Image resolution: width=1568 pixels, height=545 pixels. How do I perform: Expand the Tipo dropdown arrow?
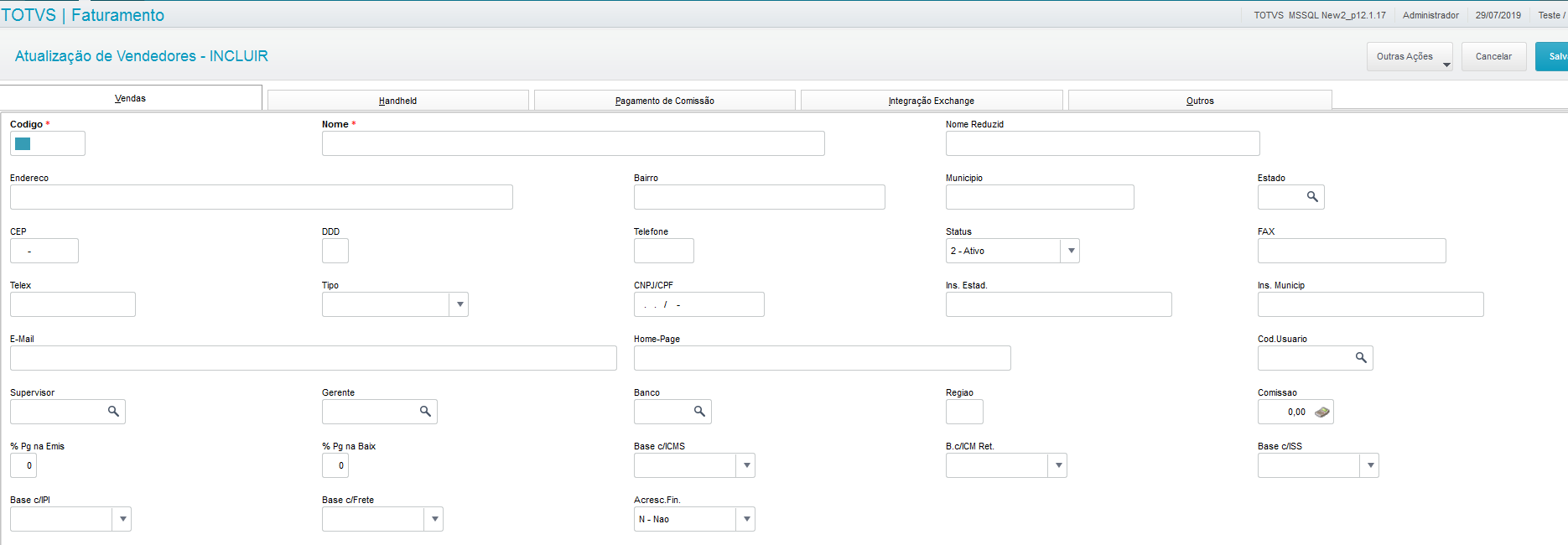459,304
